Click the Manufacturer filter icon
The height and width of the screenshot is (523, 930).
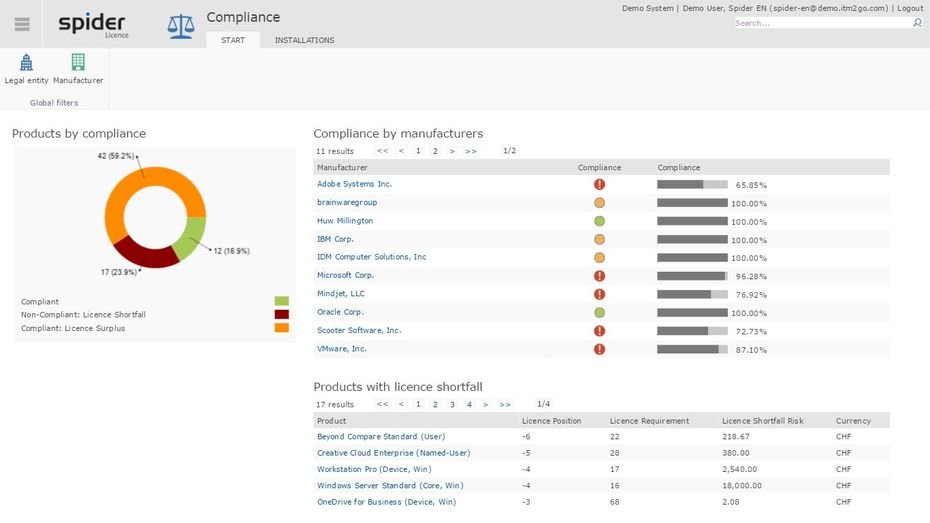(78, 63)
